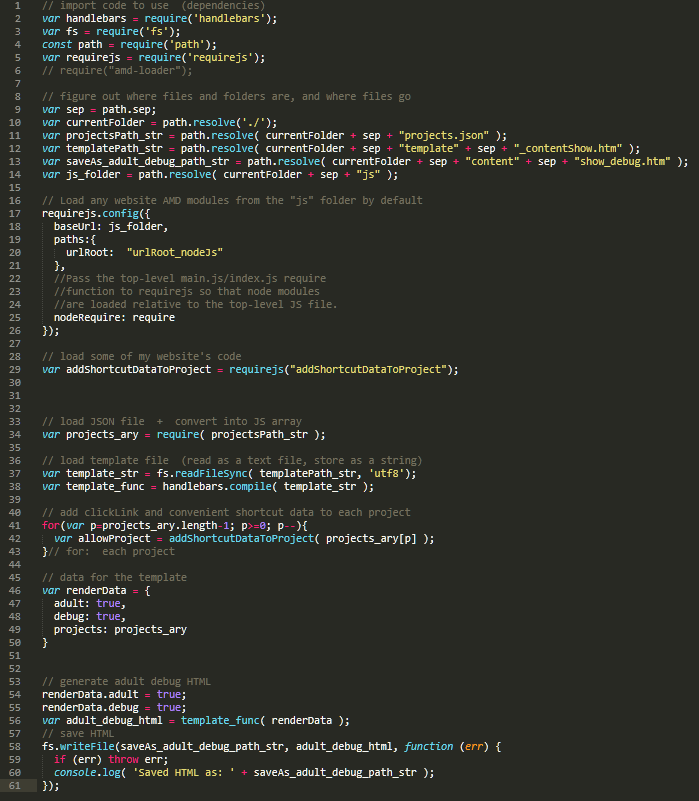Click line number 1 in the gutter
699x801 pixels.
click(17, 5)
